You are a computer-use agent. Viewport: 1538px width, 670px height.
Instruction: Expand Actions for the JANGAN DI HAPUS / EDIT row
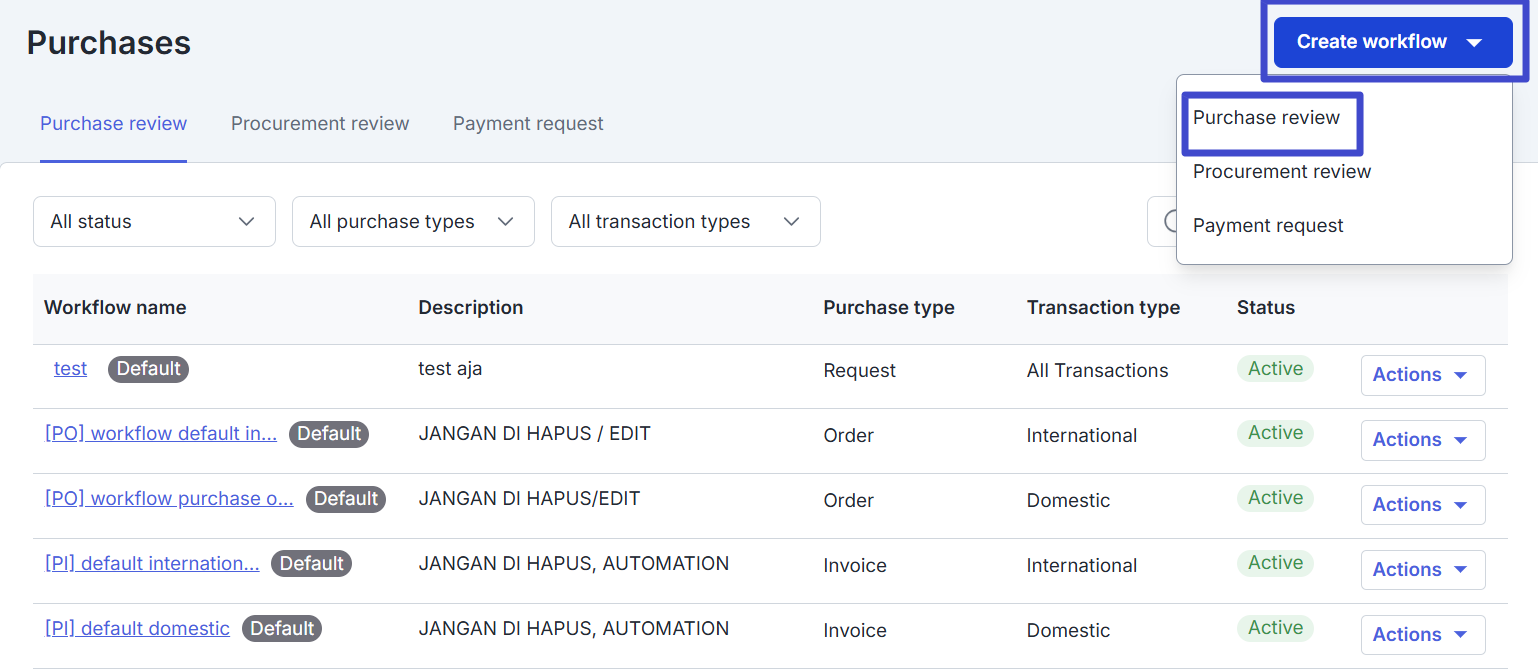pyautogui.click(x=1422, y=440)
